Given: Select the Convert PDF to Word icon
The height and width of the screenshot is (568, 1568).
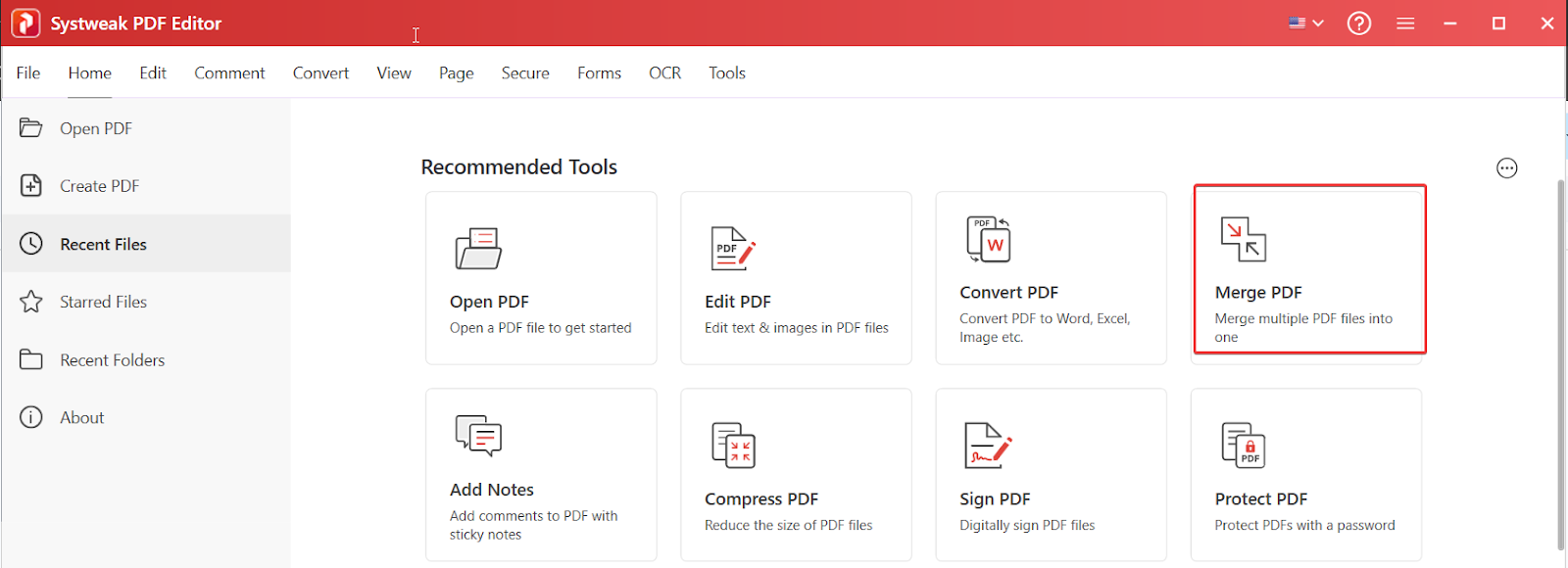Looking at the screenshot, I should (x=989, y=239).
